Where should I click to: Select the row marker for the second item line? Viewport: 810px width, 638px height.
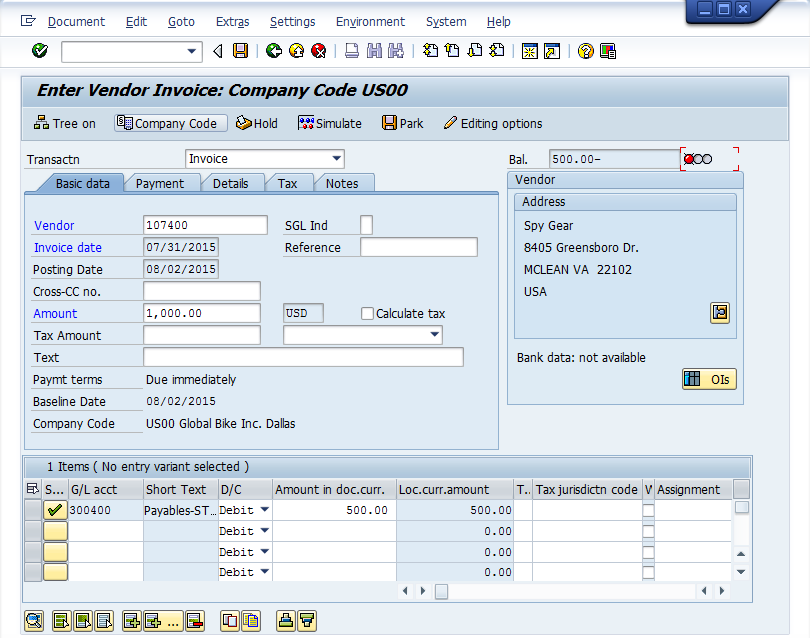(x=33, y=531)
